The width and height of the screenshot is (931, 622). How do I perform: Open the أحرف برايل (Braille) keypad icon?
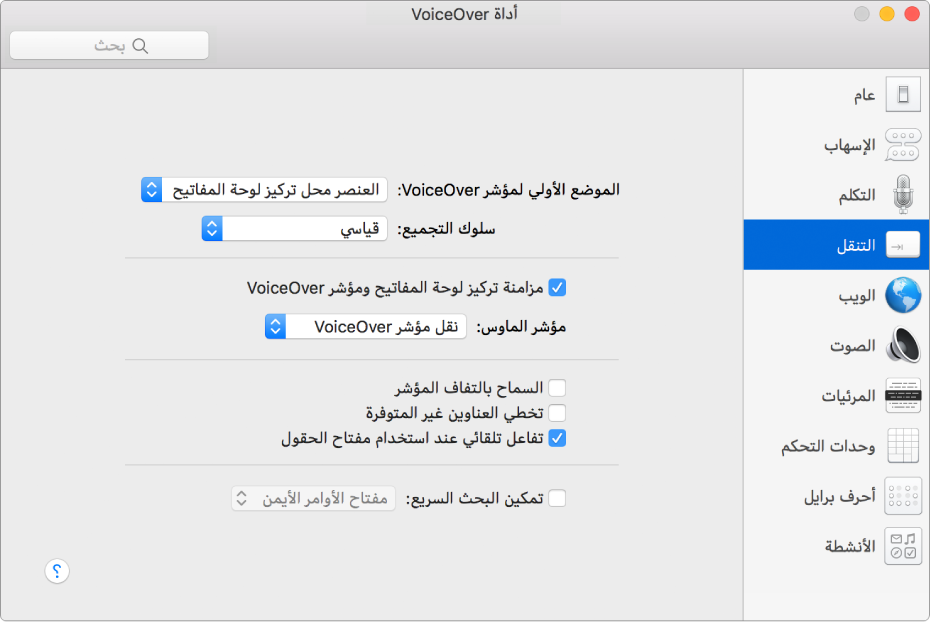903,495
